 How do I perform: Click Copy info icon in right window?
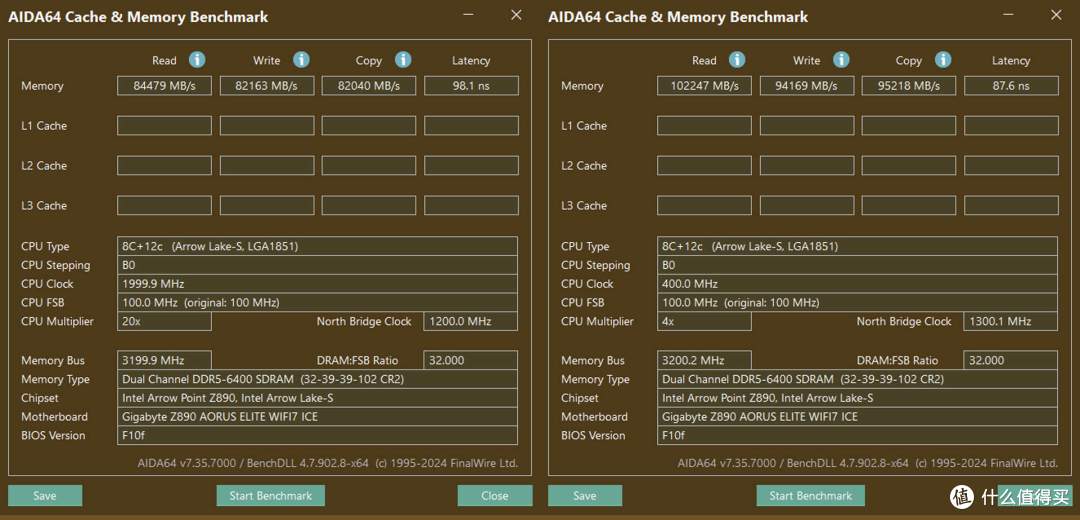tap(943, 60)
